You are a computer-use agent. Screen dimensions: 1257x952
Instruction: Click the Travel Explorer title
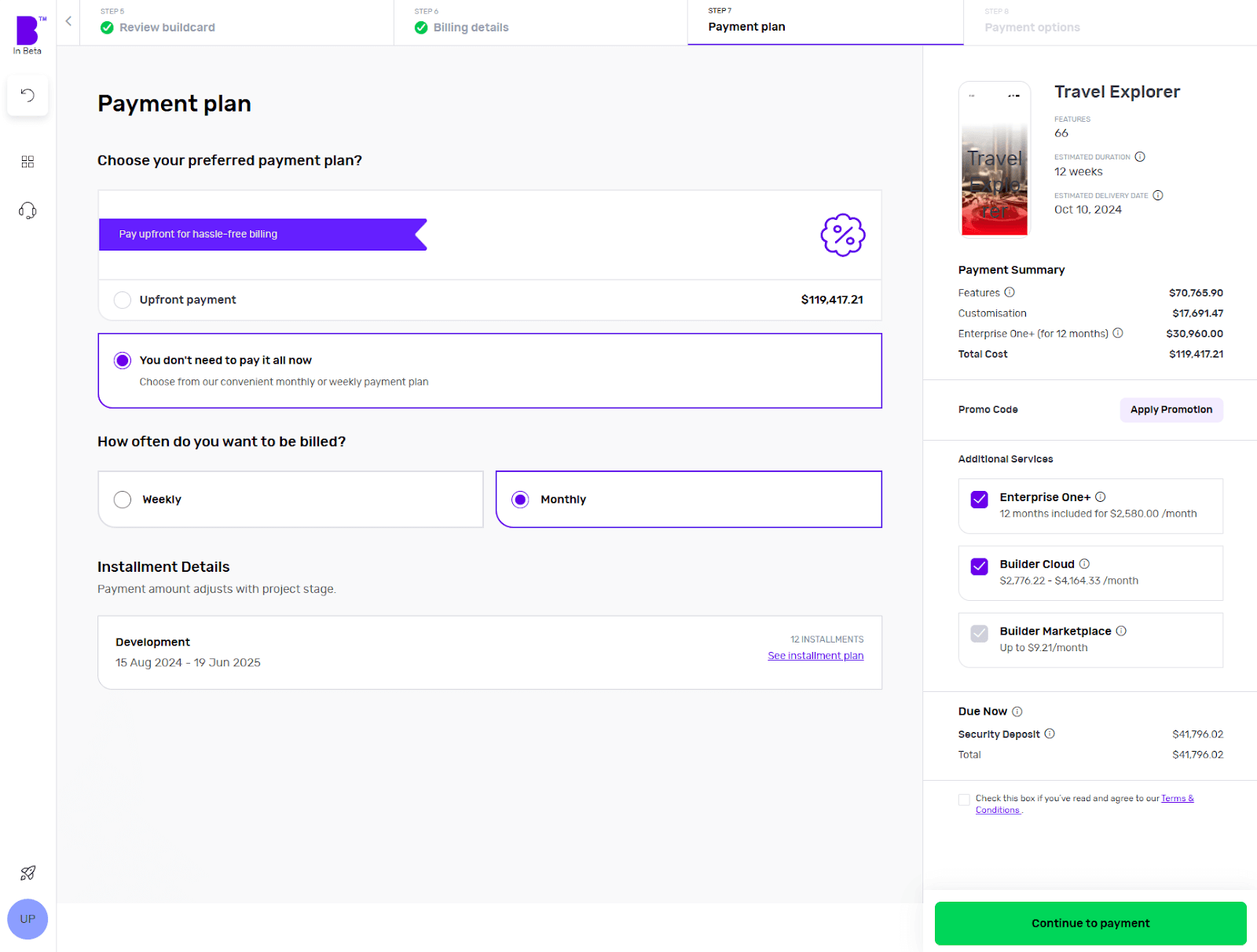click(1117, 92)
